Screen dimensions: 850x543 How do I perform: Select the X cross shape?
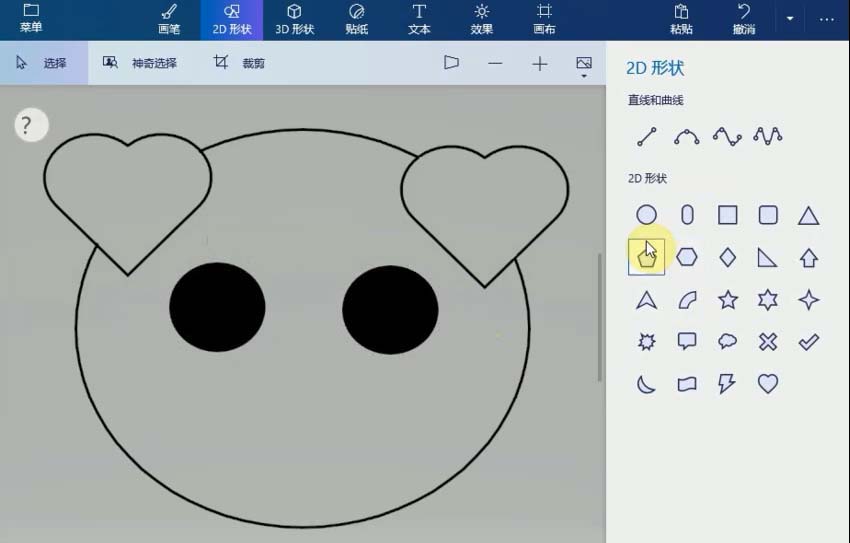[768, 341]
